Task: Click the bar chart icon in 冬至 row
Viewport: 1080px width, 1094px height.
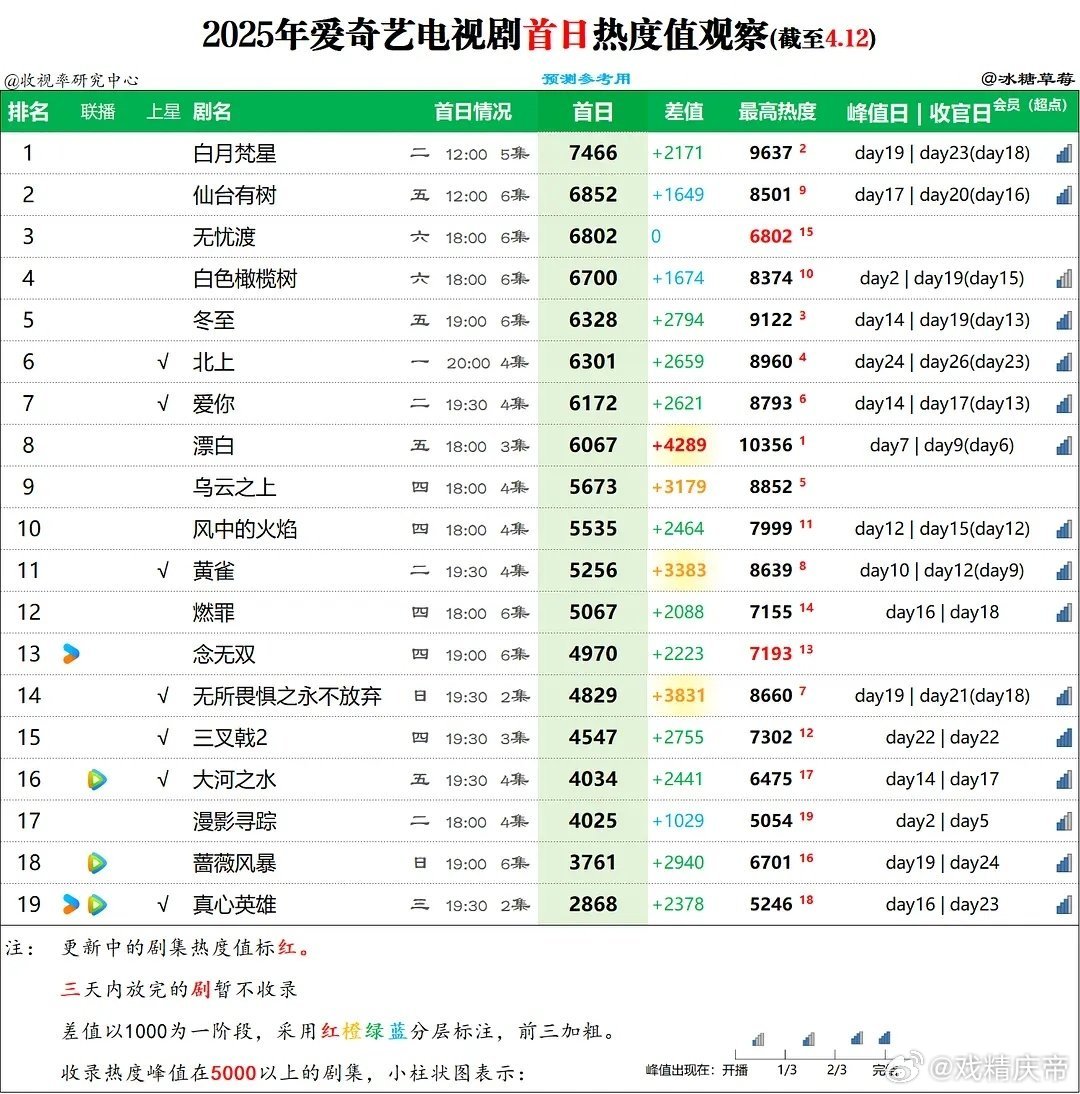Action: (1064, 321)
